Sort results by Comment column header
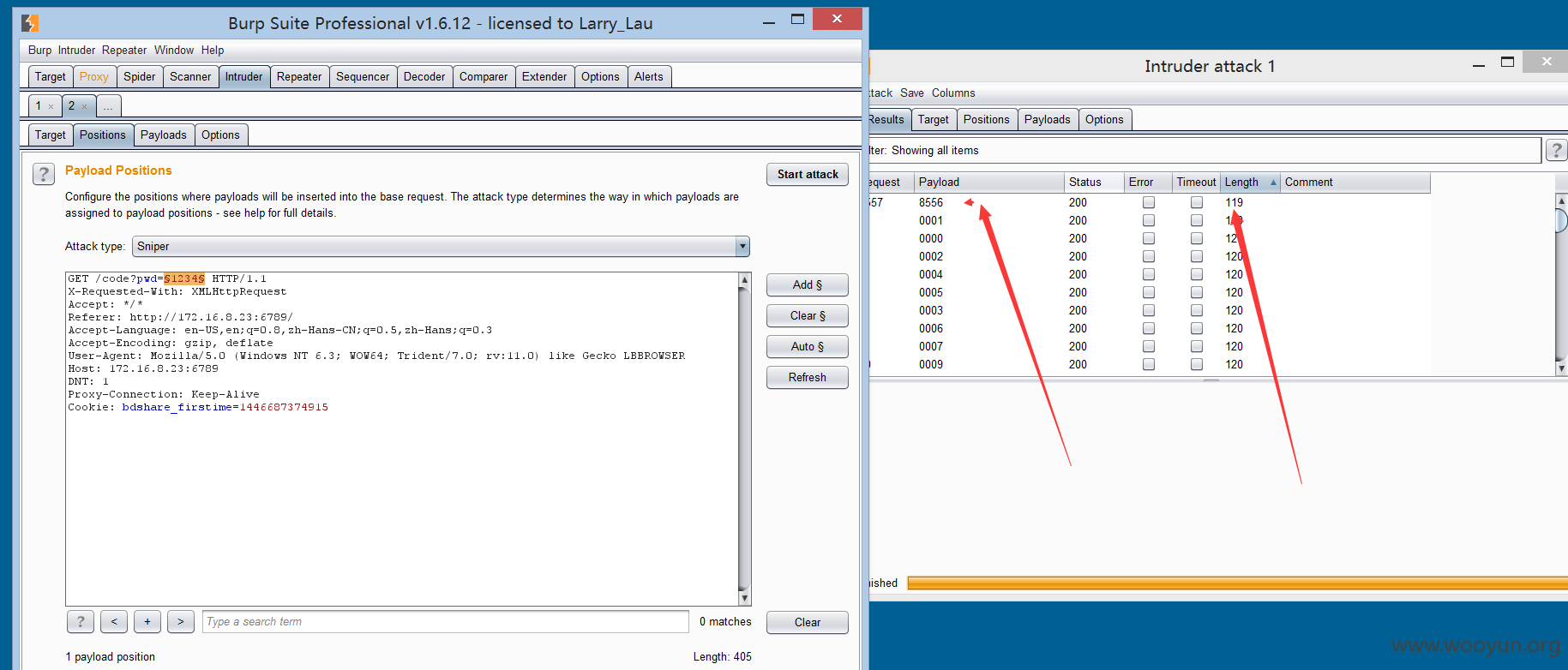The width and height of the screenshot is (1568, 670). click(1355, 182)
